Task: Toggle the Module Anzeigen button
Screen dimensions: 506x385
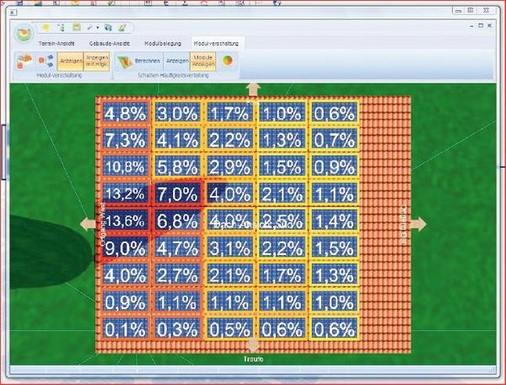Action: pos(203,61)
